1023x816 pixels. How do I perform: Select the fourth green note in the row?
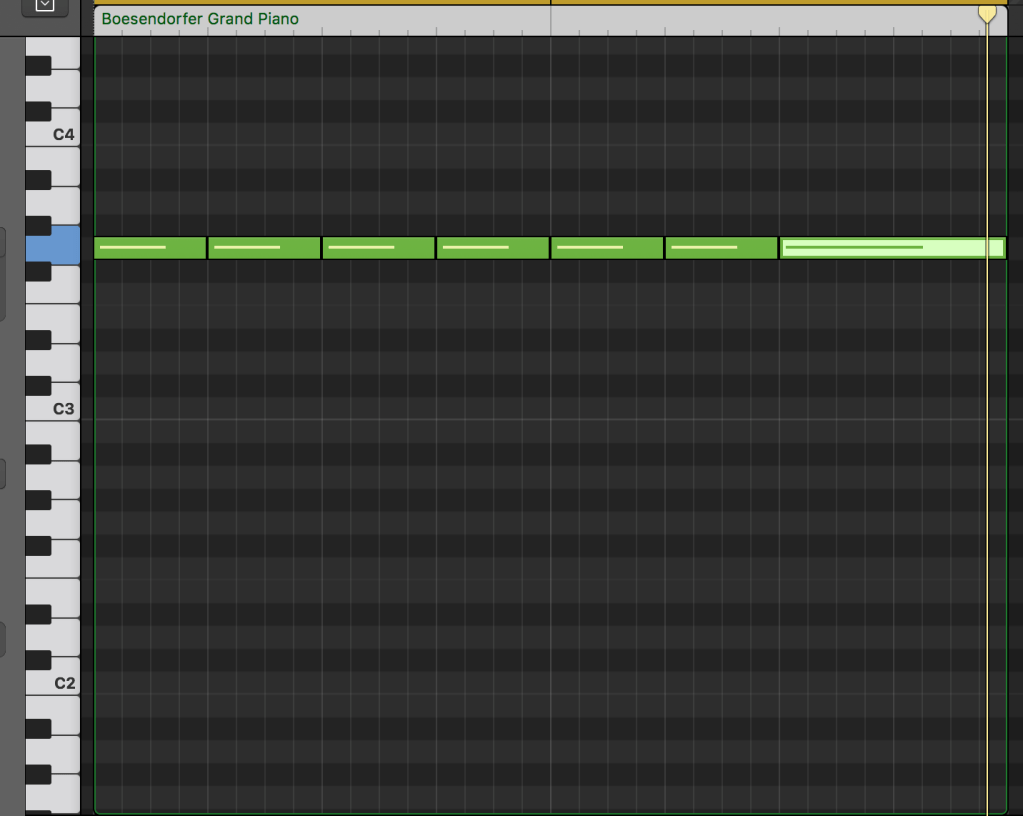[492, 248]
